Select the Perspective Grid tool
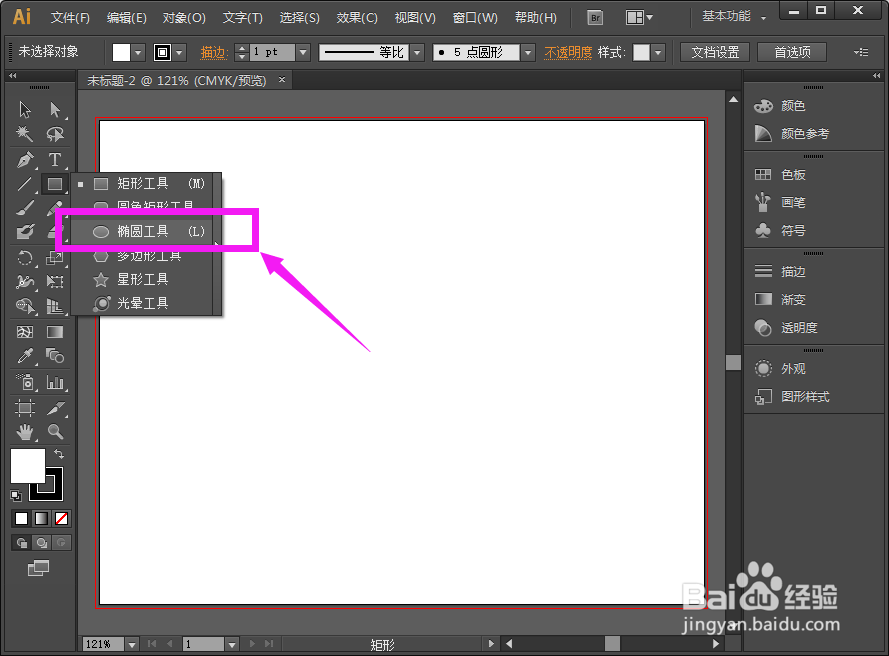Viewport: 889px width, 656px height. click(55, 306)
